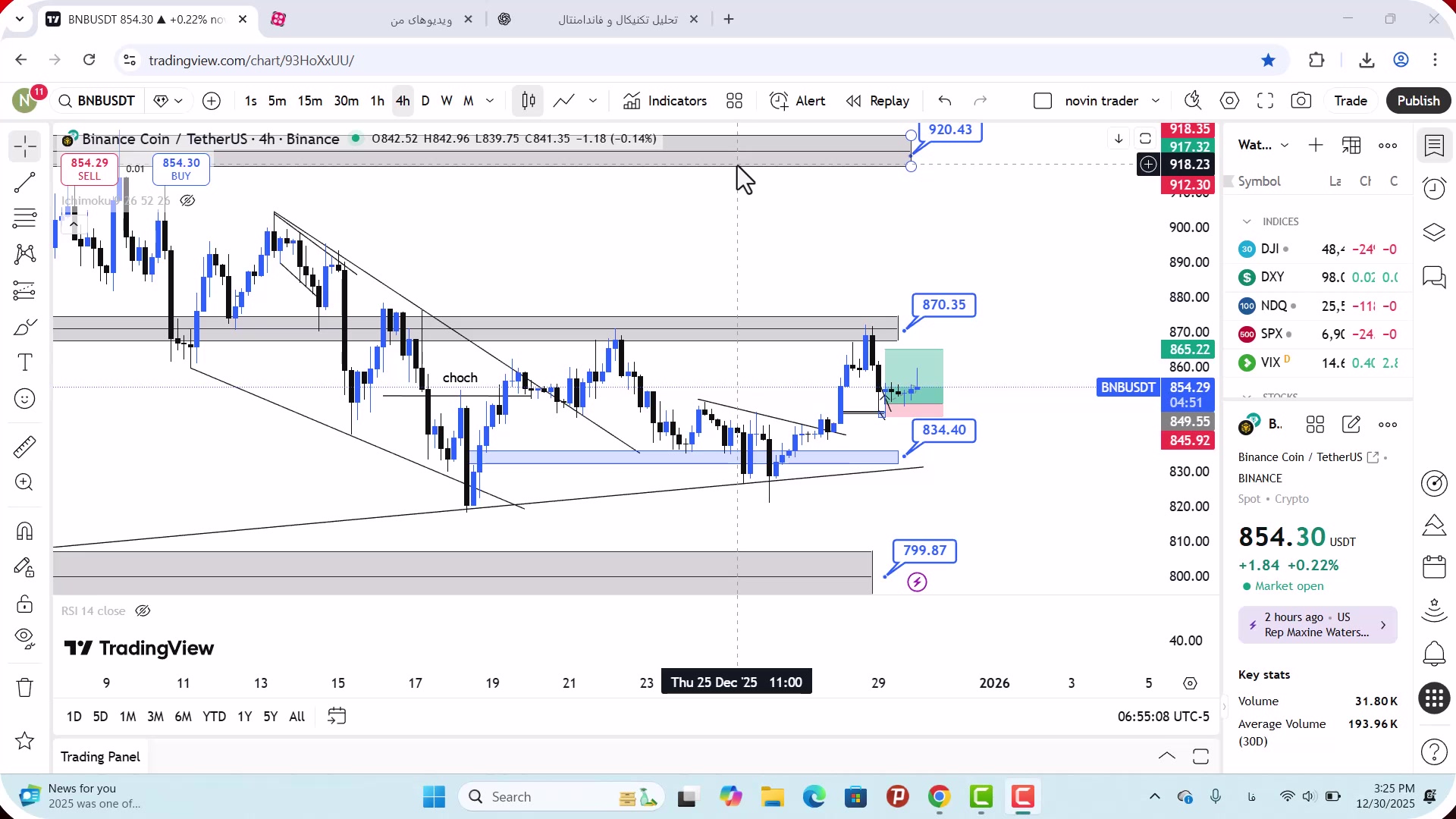
Task: Toggle the lock all drawings icon
Action: click(24, 604)
